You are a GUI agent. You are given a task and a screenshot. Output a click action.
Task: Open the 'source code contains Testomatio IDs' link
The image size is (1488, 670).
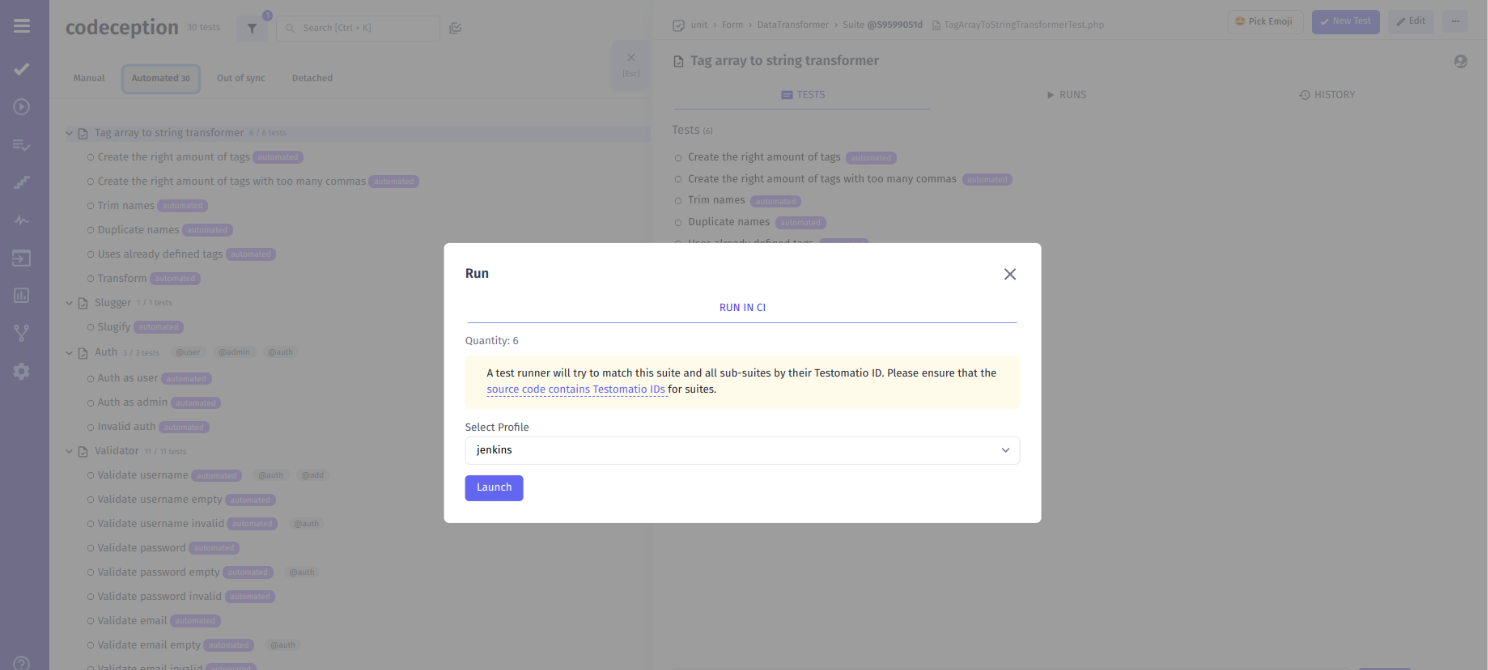point(576,389)
